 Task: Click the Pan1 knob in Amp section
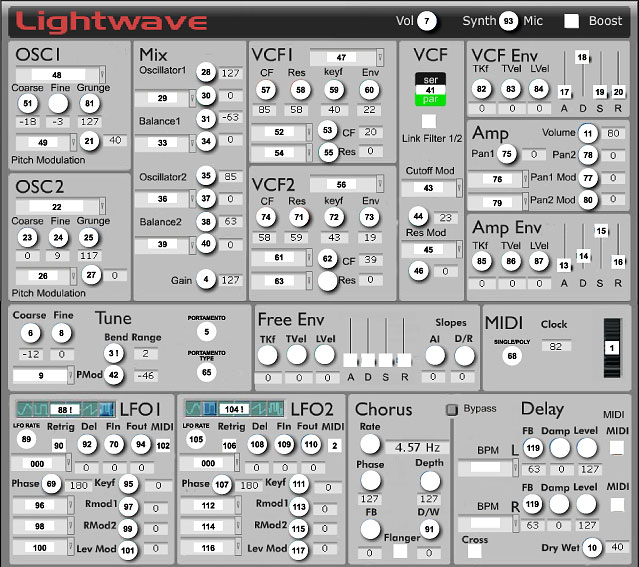pyautogui.click(x=507, y=154)
